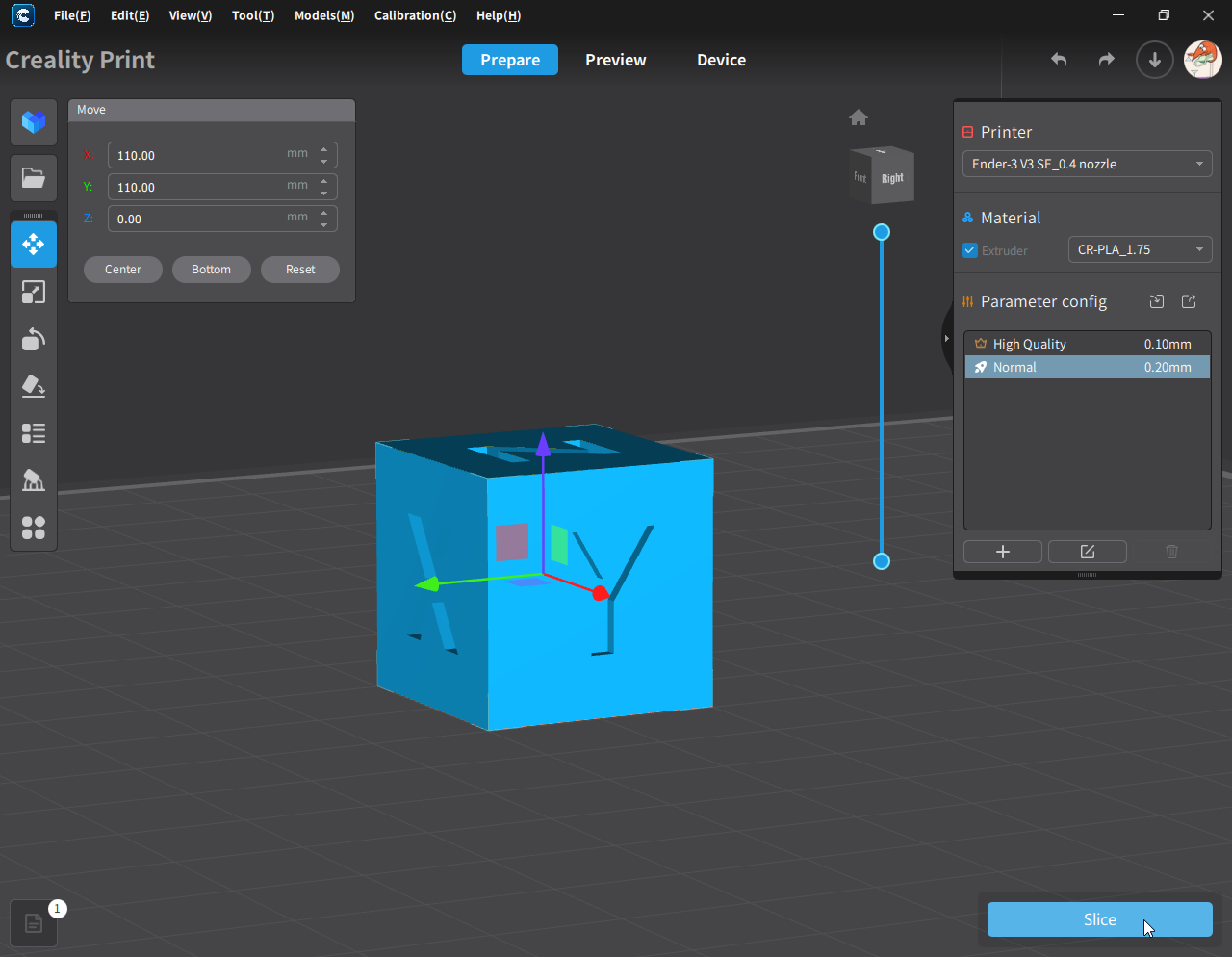Click the Reset button

click(300, 270)
